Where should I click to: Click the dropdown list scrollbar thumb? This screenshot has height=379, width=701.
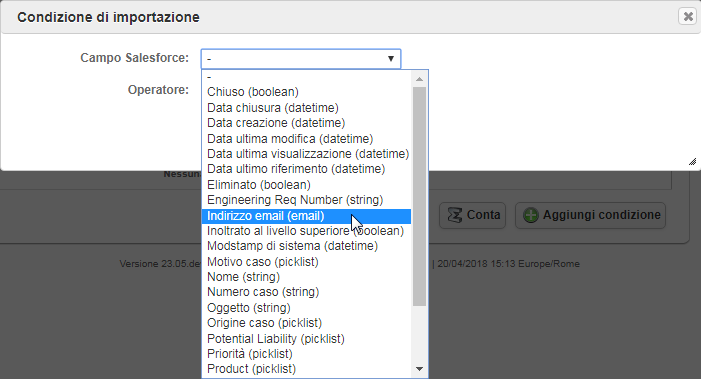[x=419, y=197]
